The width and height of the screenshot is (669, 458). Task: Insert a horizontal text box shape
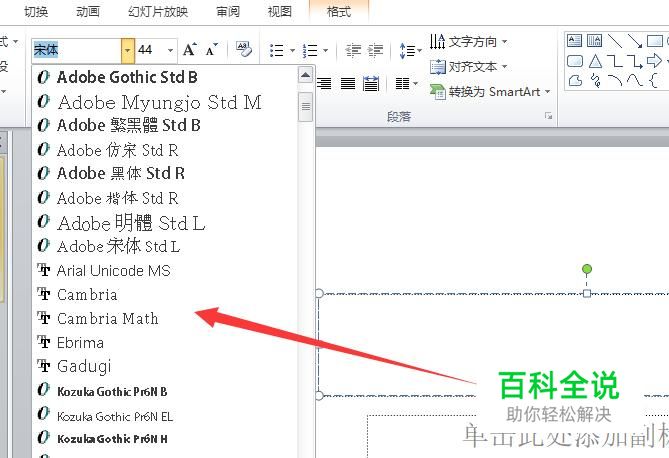(574, 41)
